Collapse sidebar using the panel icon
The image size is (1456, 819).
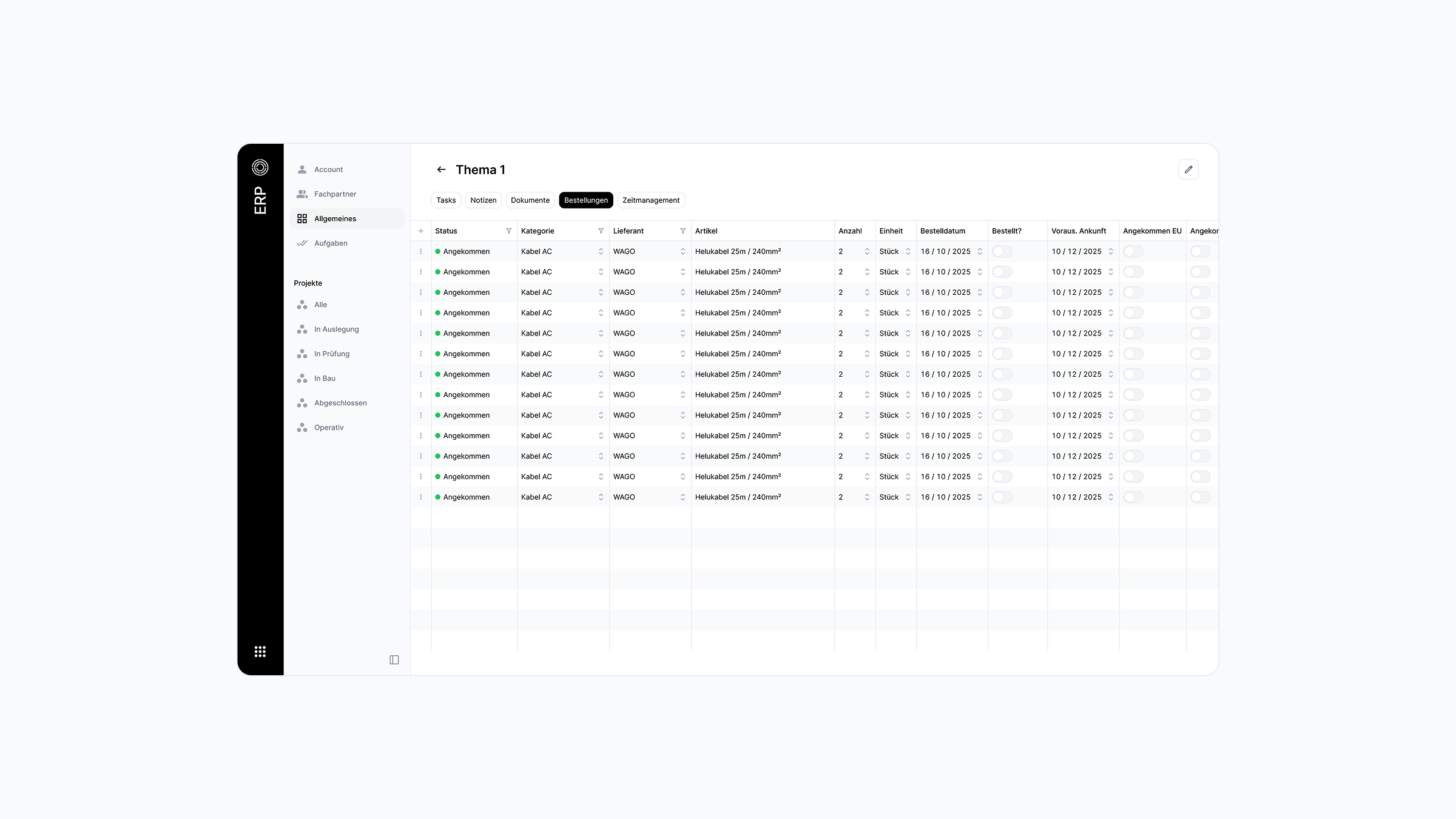[x=394, y=660]
